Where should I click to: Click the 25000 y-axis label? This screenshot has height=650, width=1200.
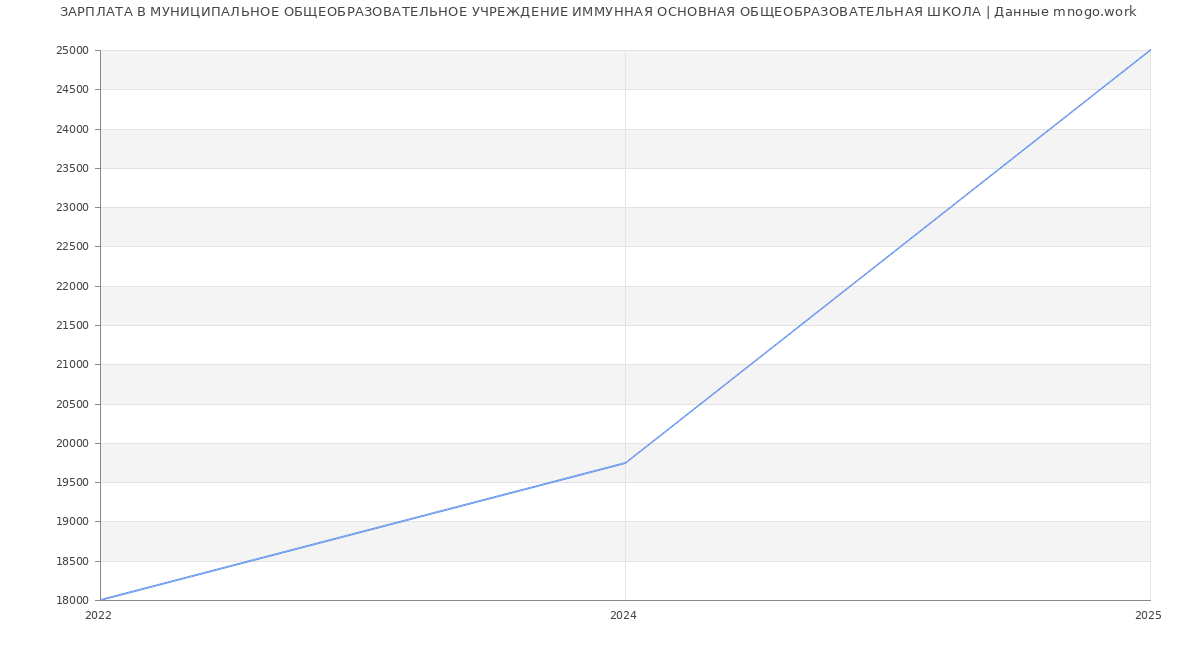(x=73, y=50)
